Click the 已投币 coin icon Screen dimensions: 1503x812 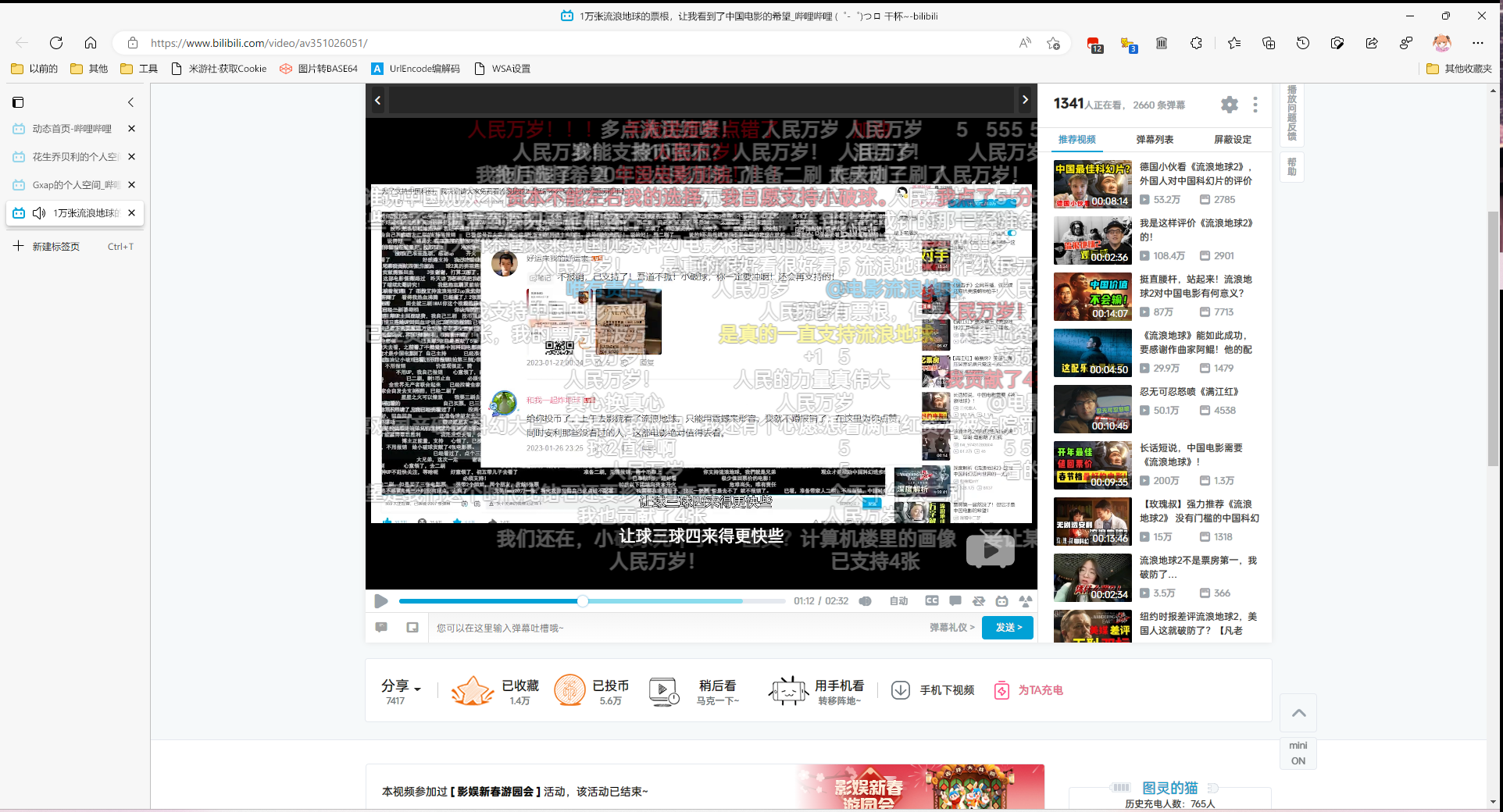pyautogui.click(x=569, y=690)
